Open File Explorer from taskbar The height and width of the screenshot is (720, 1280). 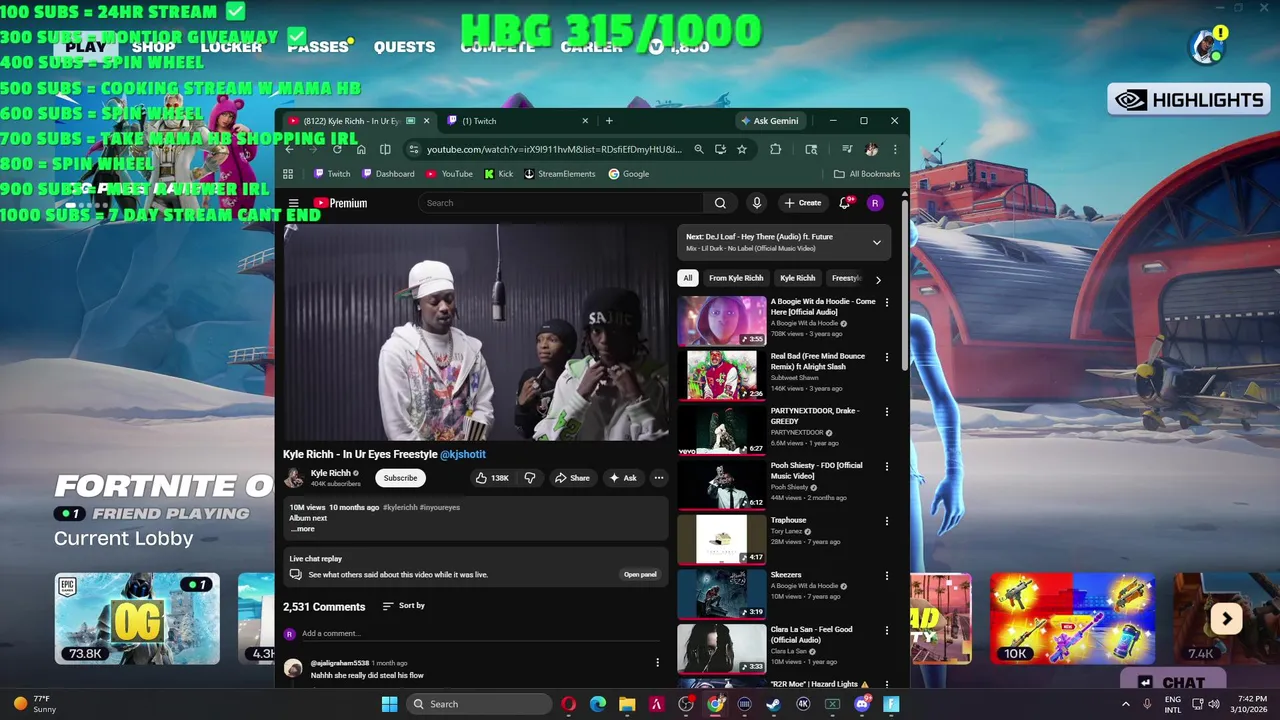[x=627, y=704]
